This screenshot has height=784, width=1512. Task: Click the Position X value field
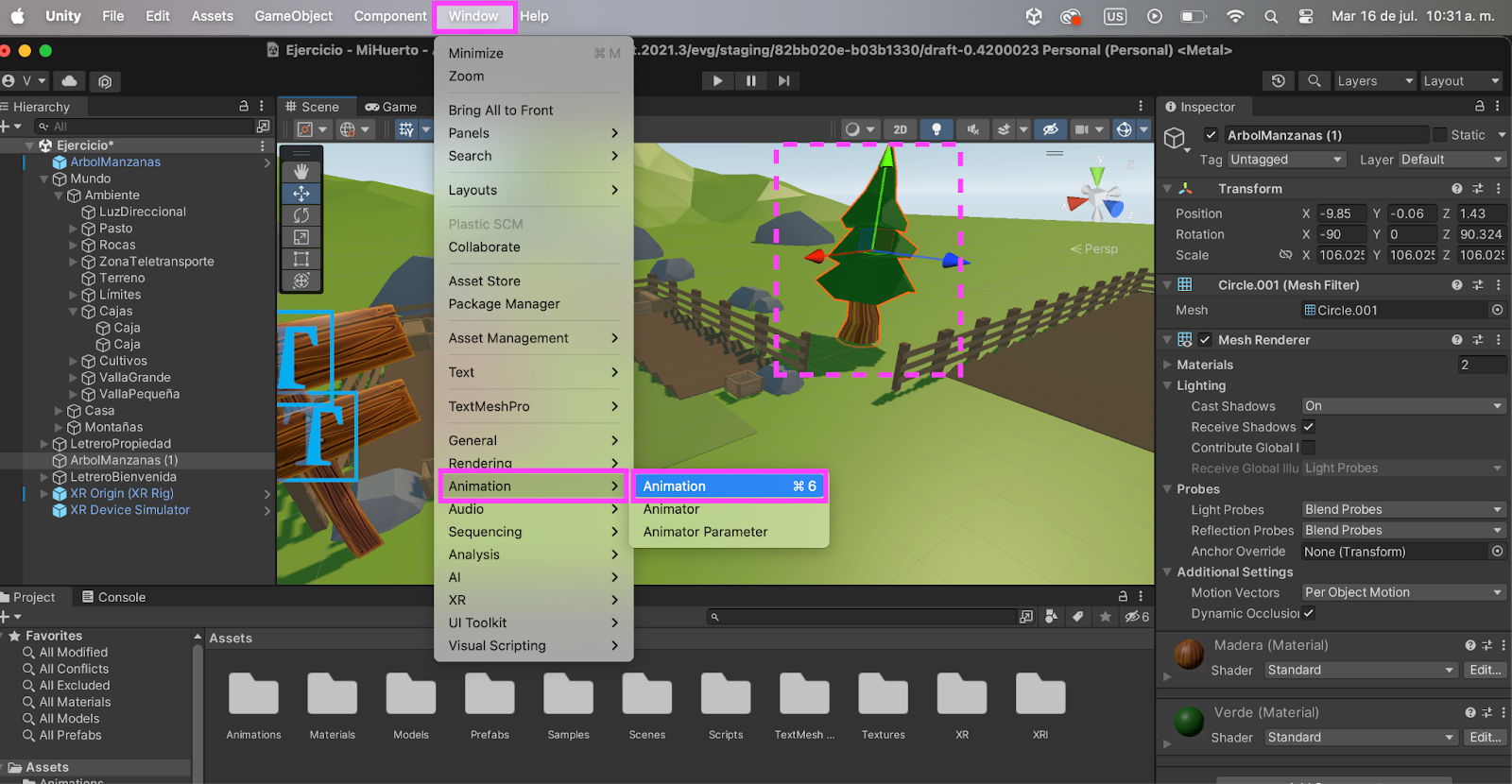coord(1342,213)
